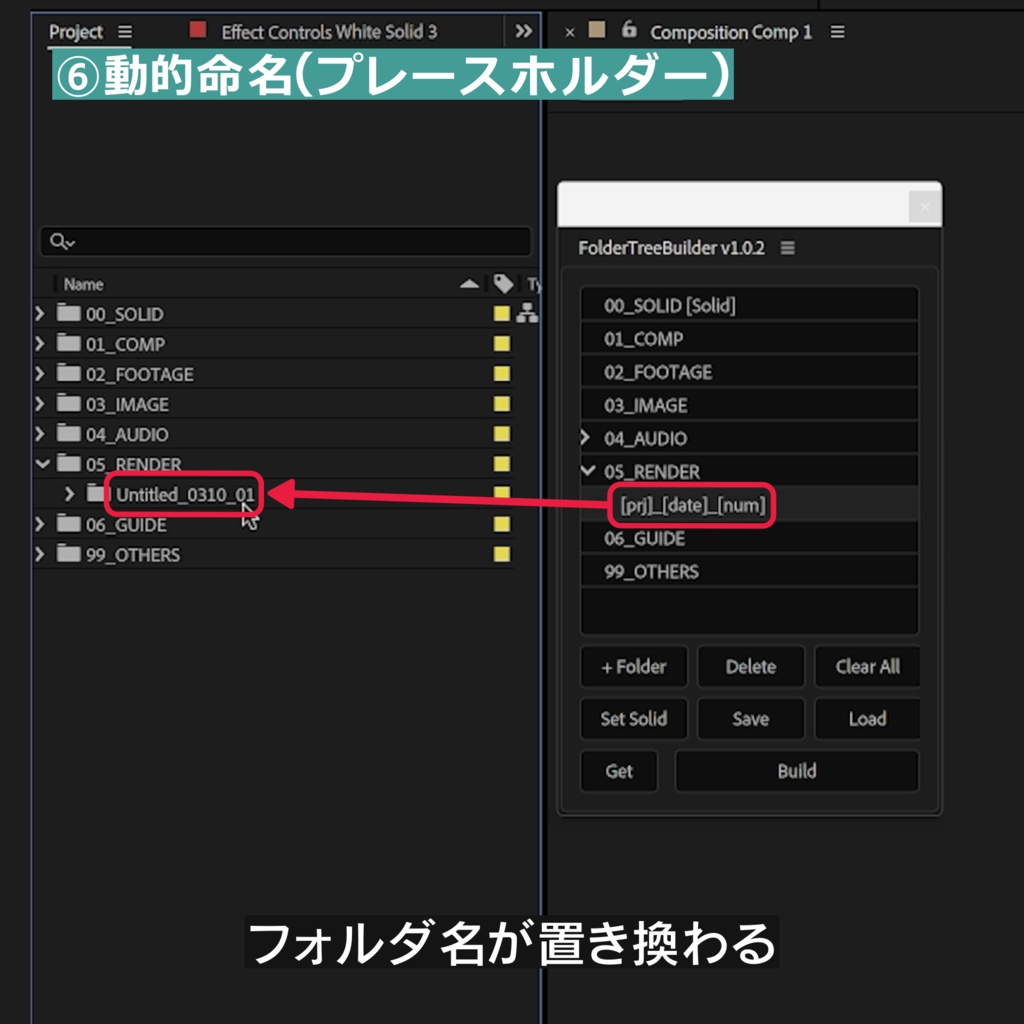Click the lock icon on the Composition tab
The width and height of the screenshot is (1024, 1024).
point(627,31)
